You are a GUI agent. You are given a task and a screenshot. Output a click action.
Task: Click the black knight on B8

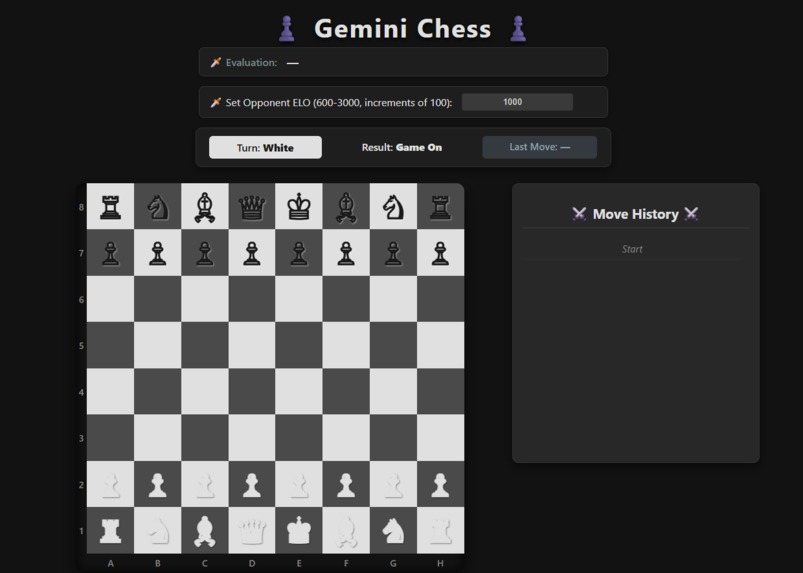pyautogui.click(x=158, y=207)
